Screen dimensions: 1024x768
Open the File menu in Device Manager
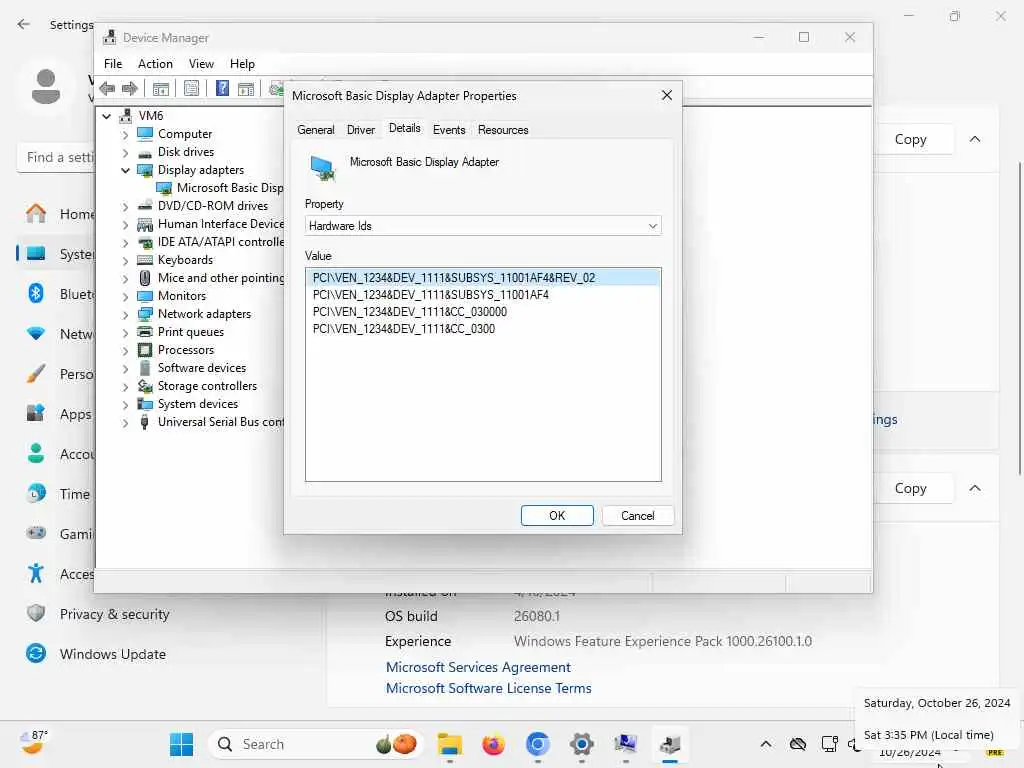pos(113,64)
